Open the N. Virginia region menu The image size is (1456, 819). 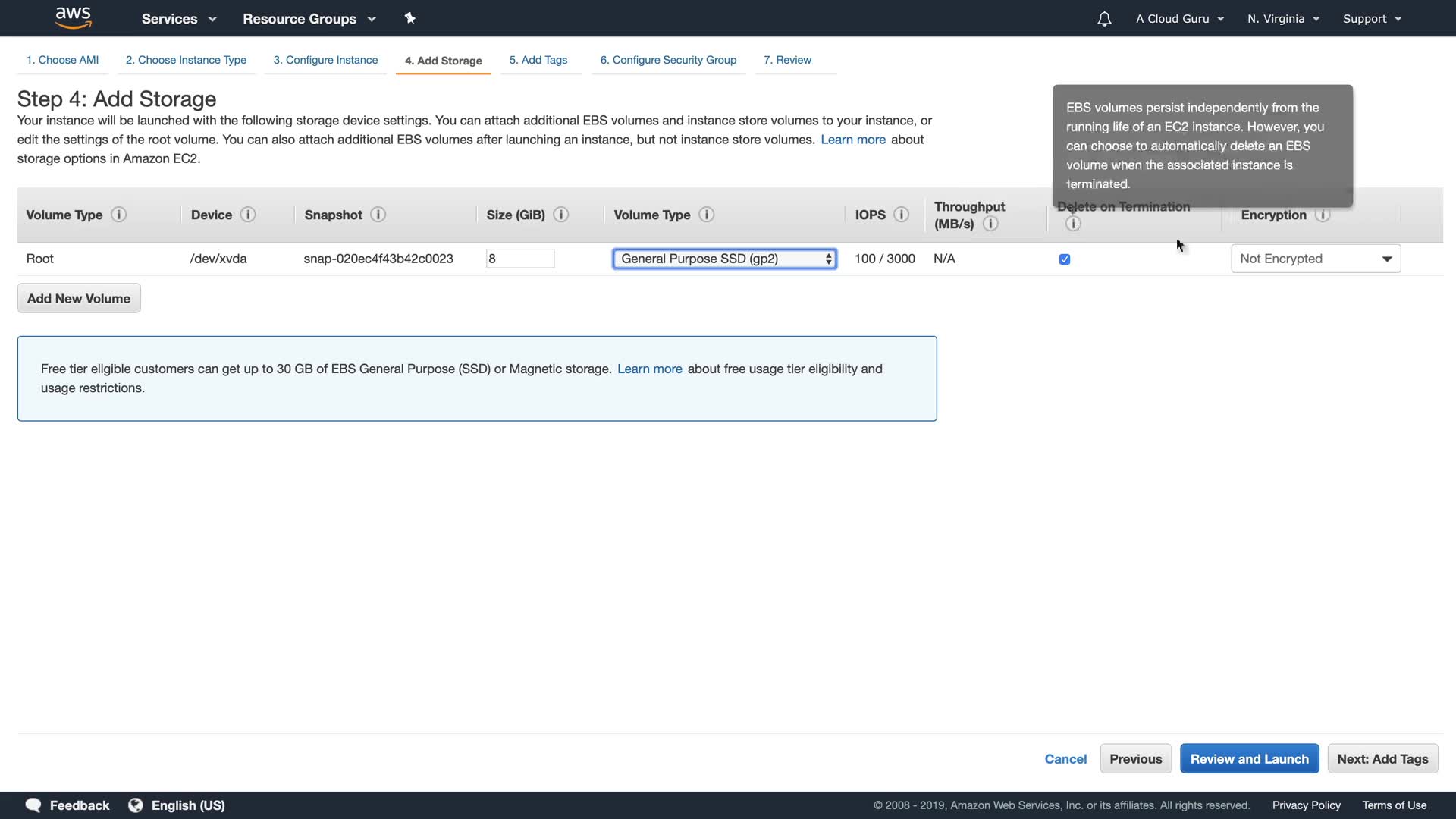[x=1283, y=19]
